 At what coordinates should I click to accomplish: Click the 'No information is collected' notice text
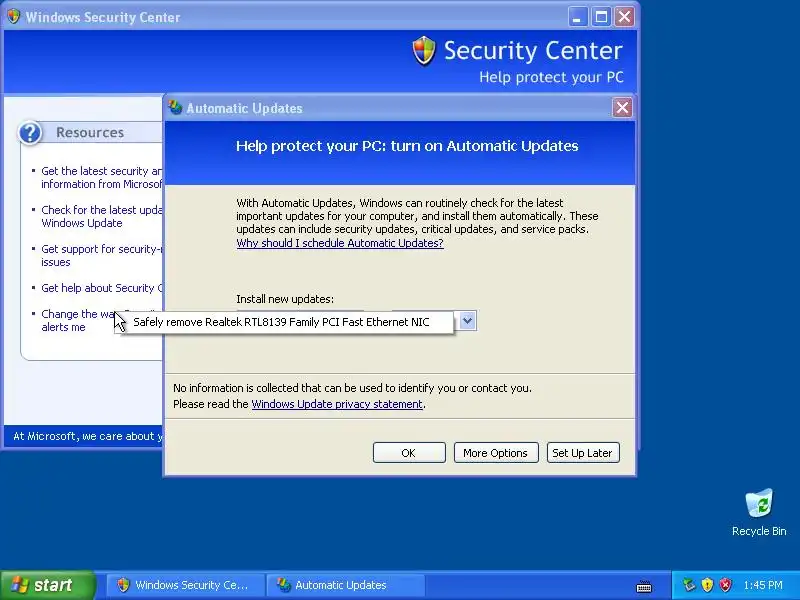(x=352, y=388)
